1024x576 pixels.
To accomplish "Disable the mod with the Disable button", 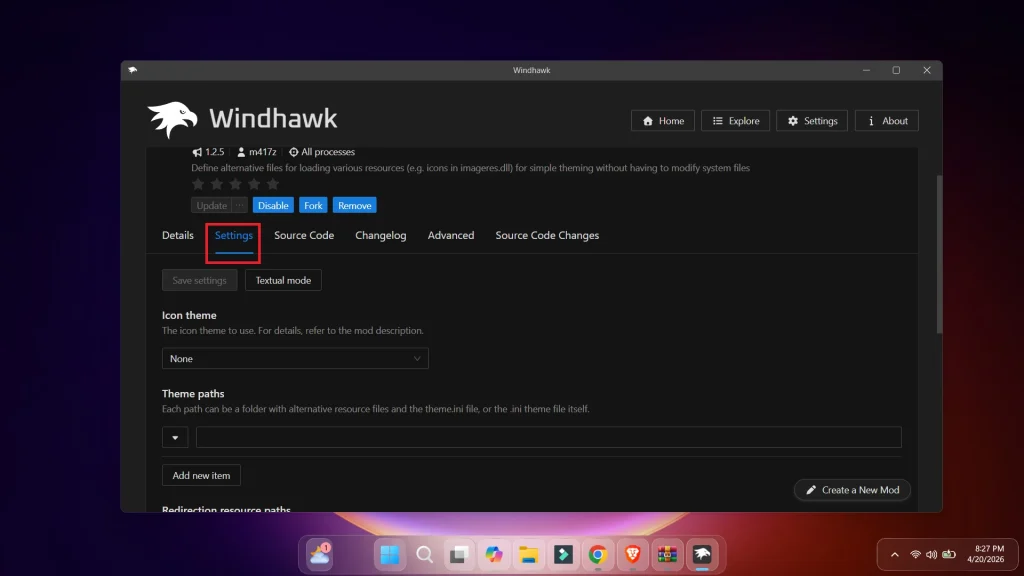I will pyautogui.click(x=273, y=205).
